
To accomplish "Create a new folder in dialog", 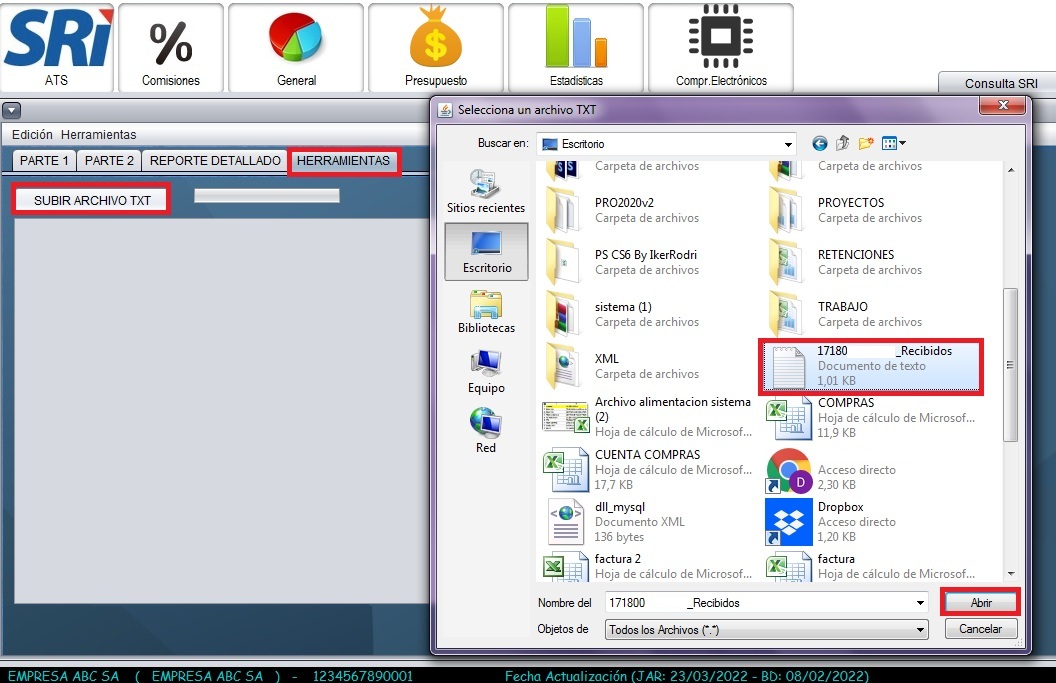I will [865, 144].
